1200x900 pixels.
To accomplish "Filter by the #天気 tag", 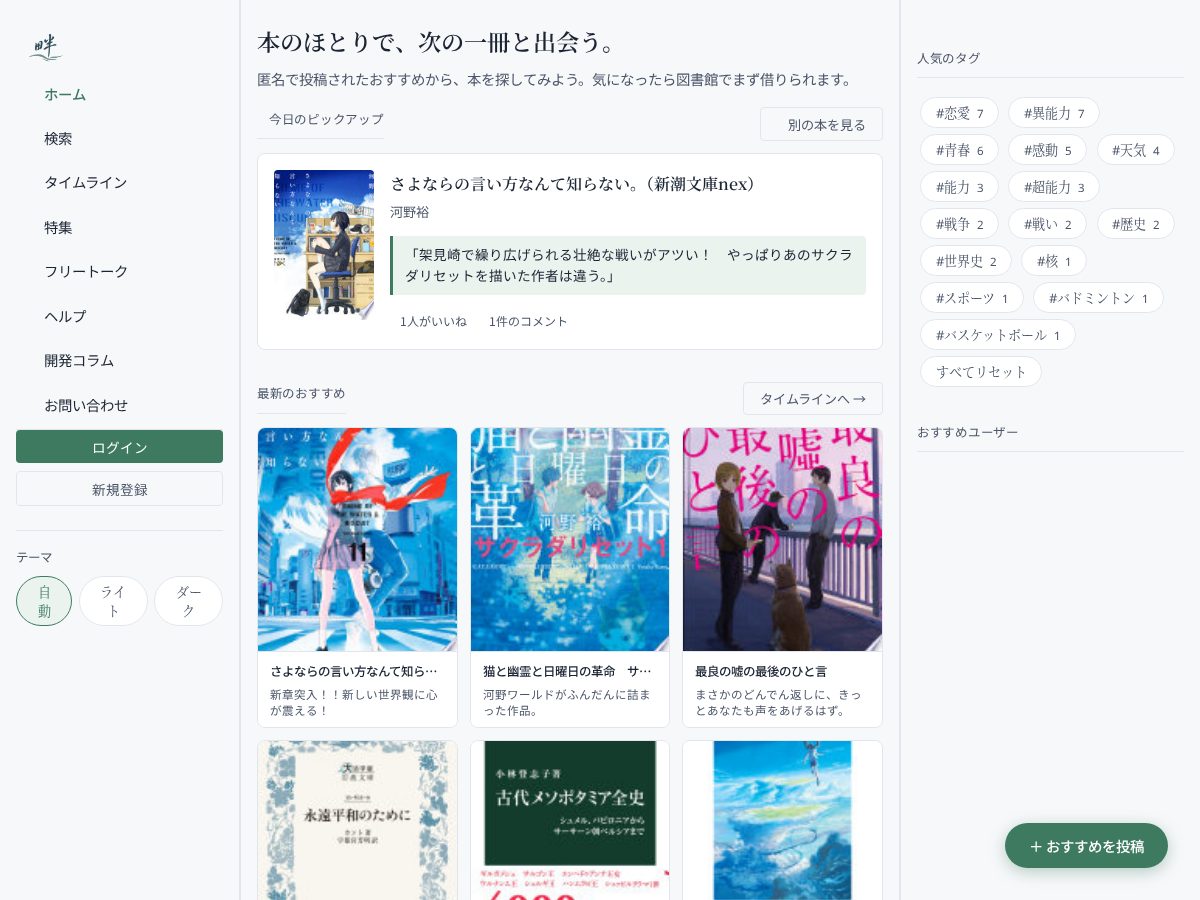I will click(x=1135, y=150).
